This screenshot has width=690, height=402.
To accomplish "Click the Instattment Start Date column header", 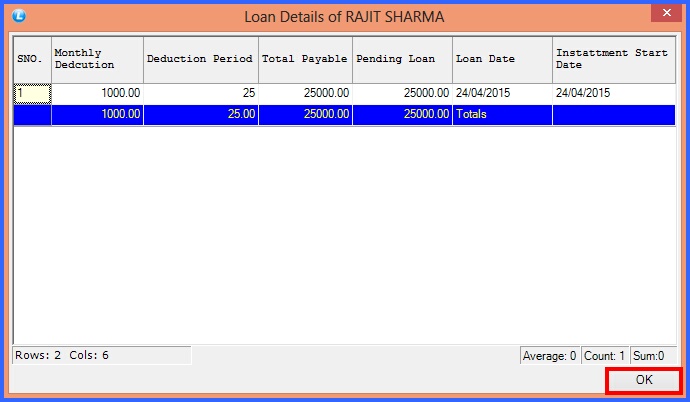I will (614, 60).
